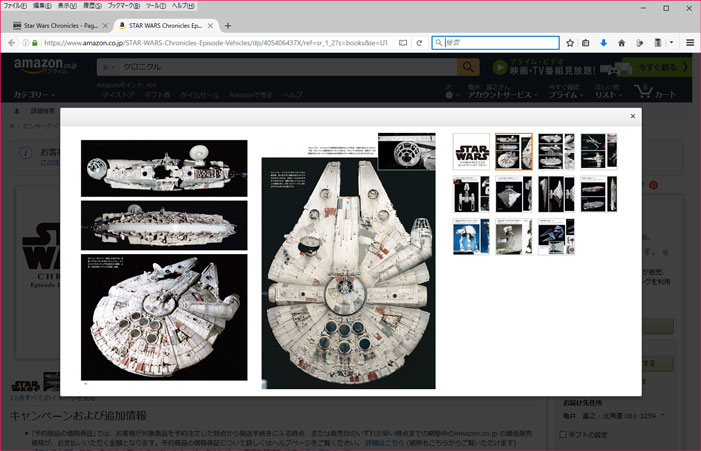Select the Star Destroyer thumbnail
This screenshot has width=701, height=451.
[x=514, y=194]
